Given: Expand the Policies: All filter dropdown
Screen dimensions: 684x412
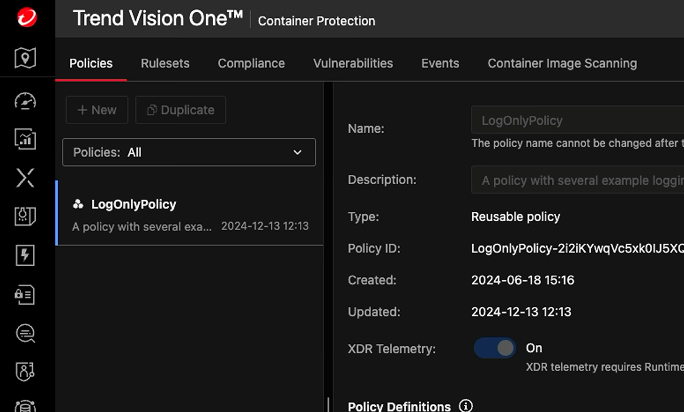Looking at the screenshot, I should click(189, 152).
